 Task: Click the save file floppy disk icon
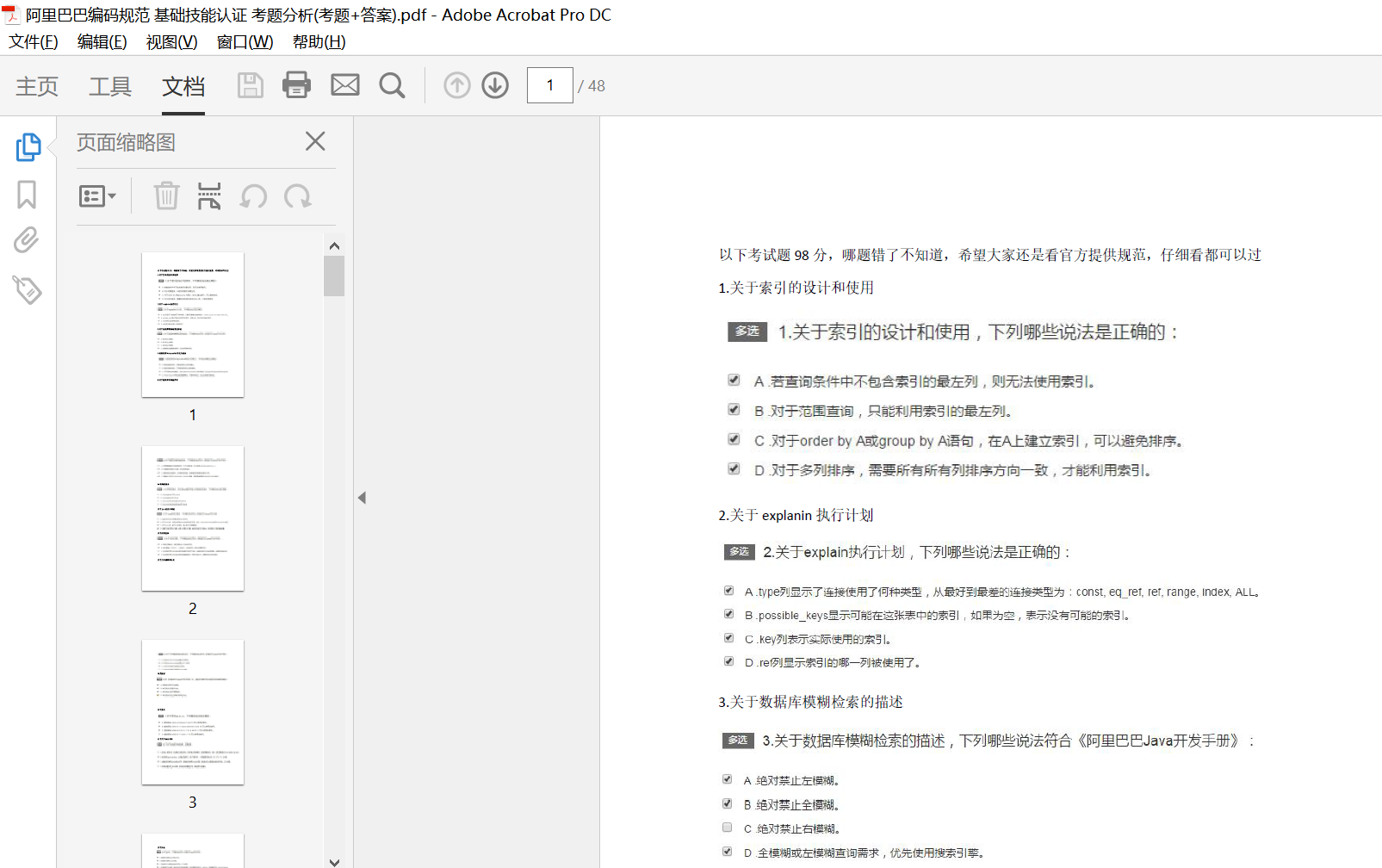251,85
